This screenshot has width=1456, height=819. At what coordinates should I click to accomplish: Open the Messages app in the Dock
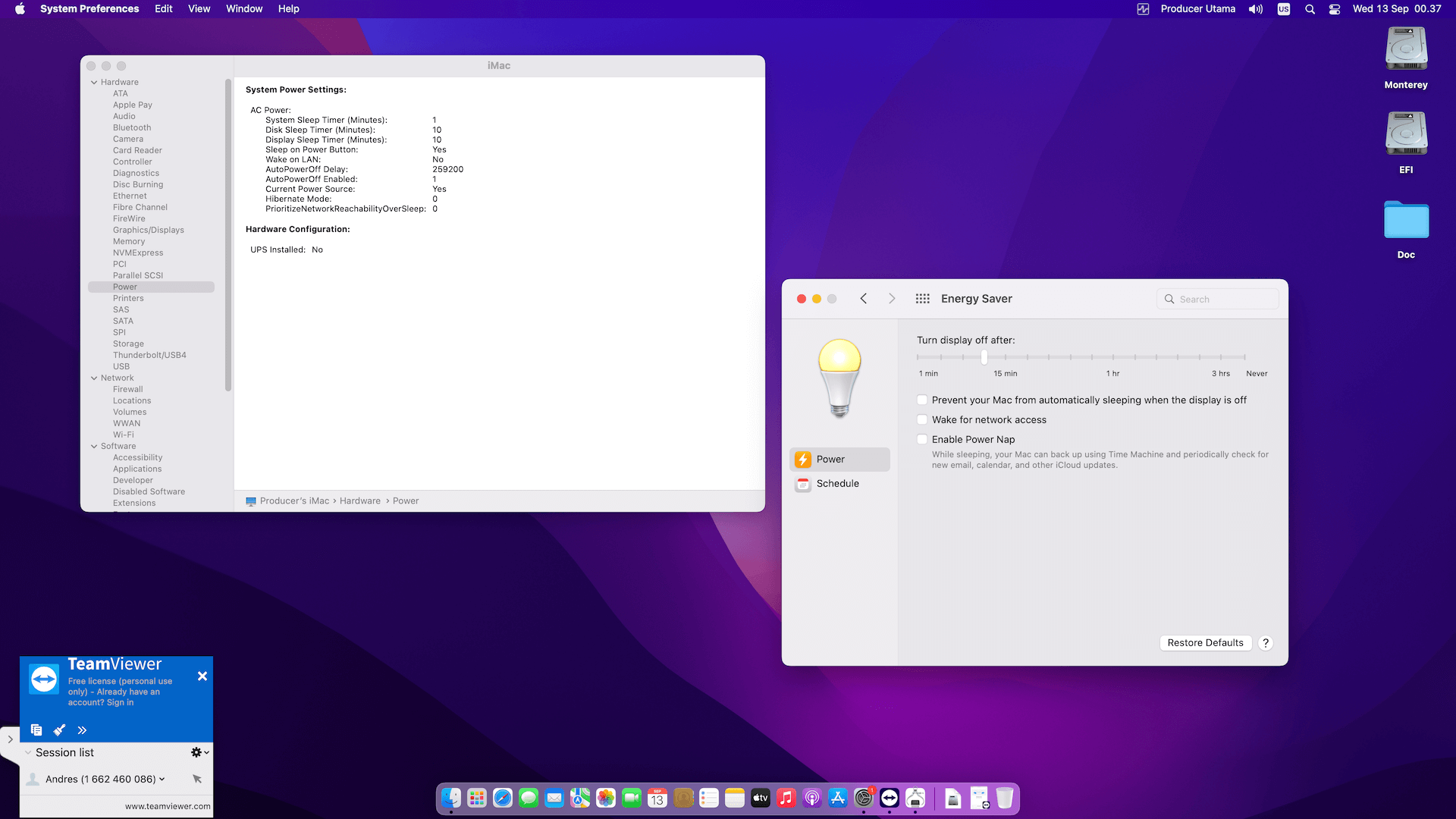[x=529, y=798]
